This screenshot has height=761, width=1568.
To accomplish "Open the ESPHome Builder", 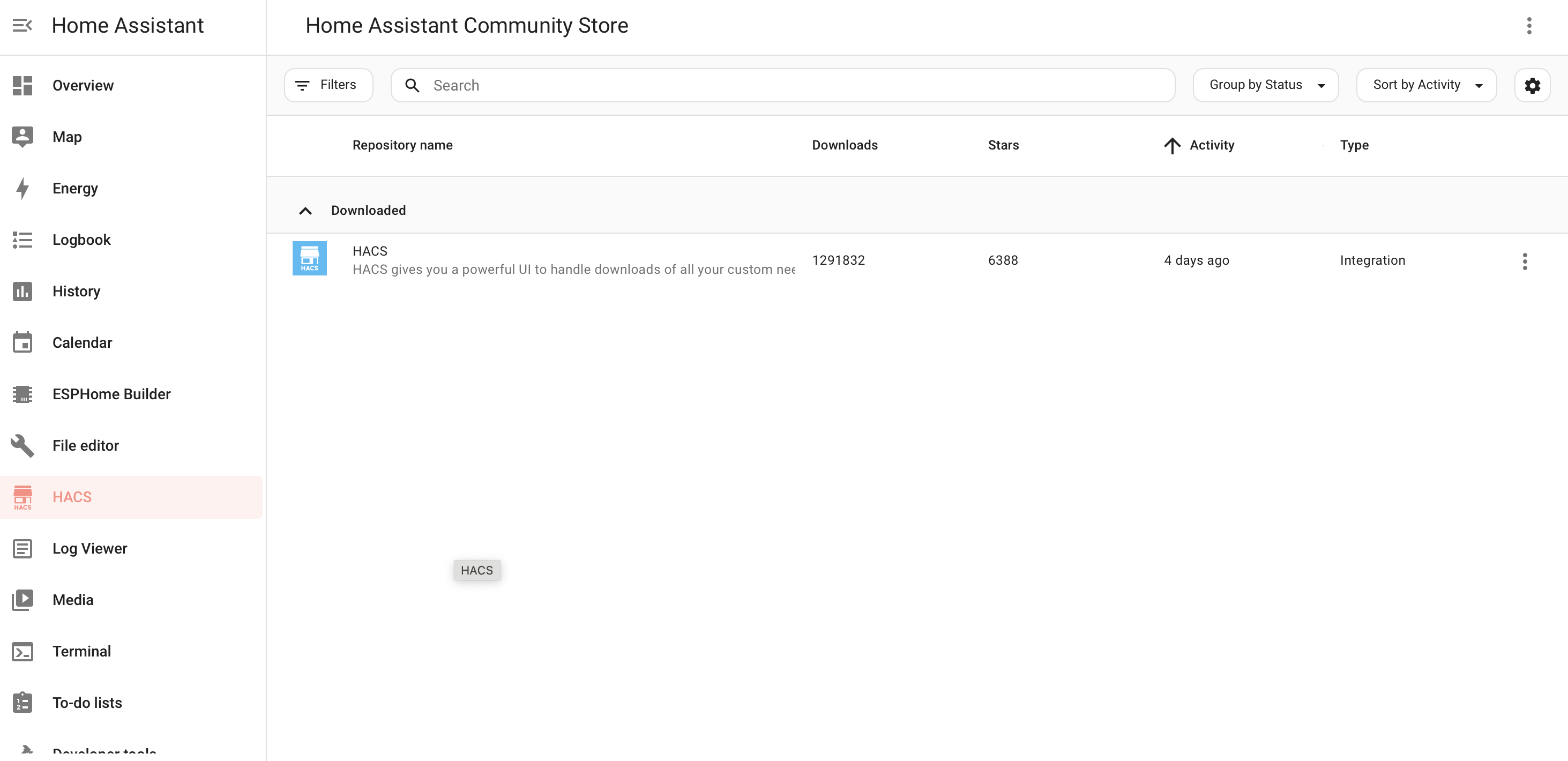I will click(x=111, y=394).
